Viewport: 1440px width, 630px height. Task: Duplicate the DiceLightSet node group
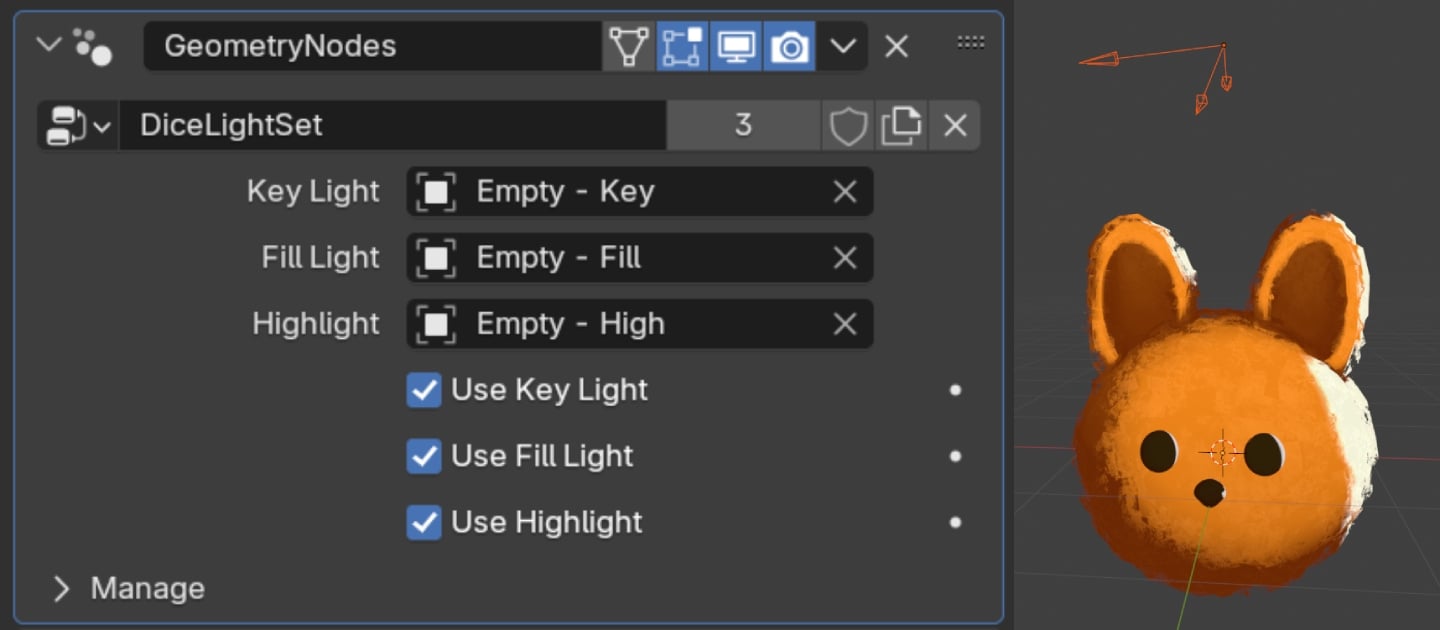coord(901,125)
